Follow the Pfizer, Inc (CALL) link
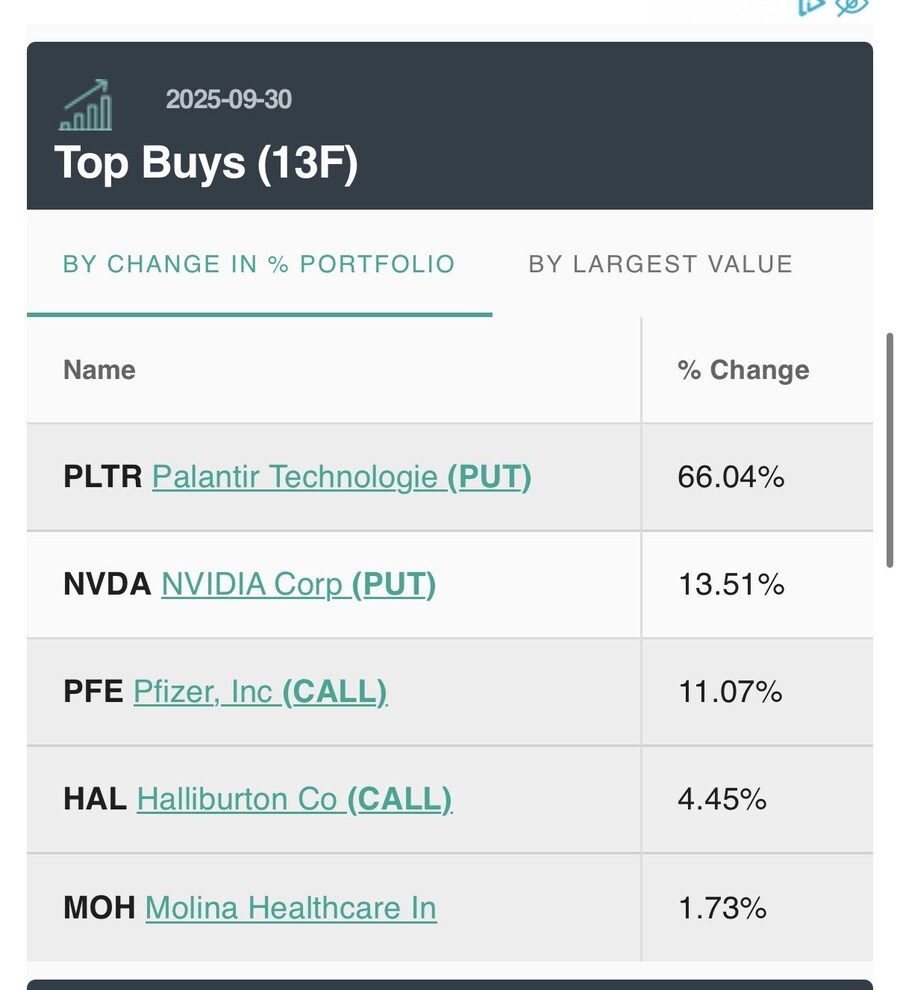 click(260, 691)
